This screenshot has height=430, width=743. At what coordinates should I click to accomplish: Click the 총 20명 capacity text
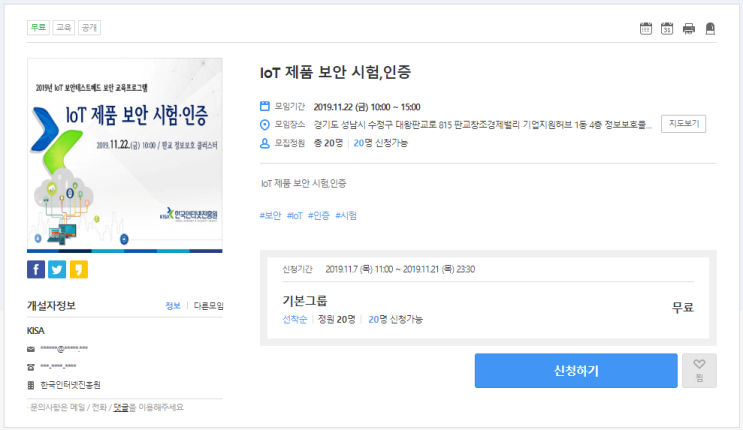328,143
